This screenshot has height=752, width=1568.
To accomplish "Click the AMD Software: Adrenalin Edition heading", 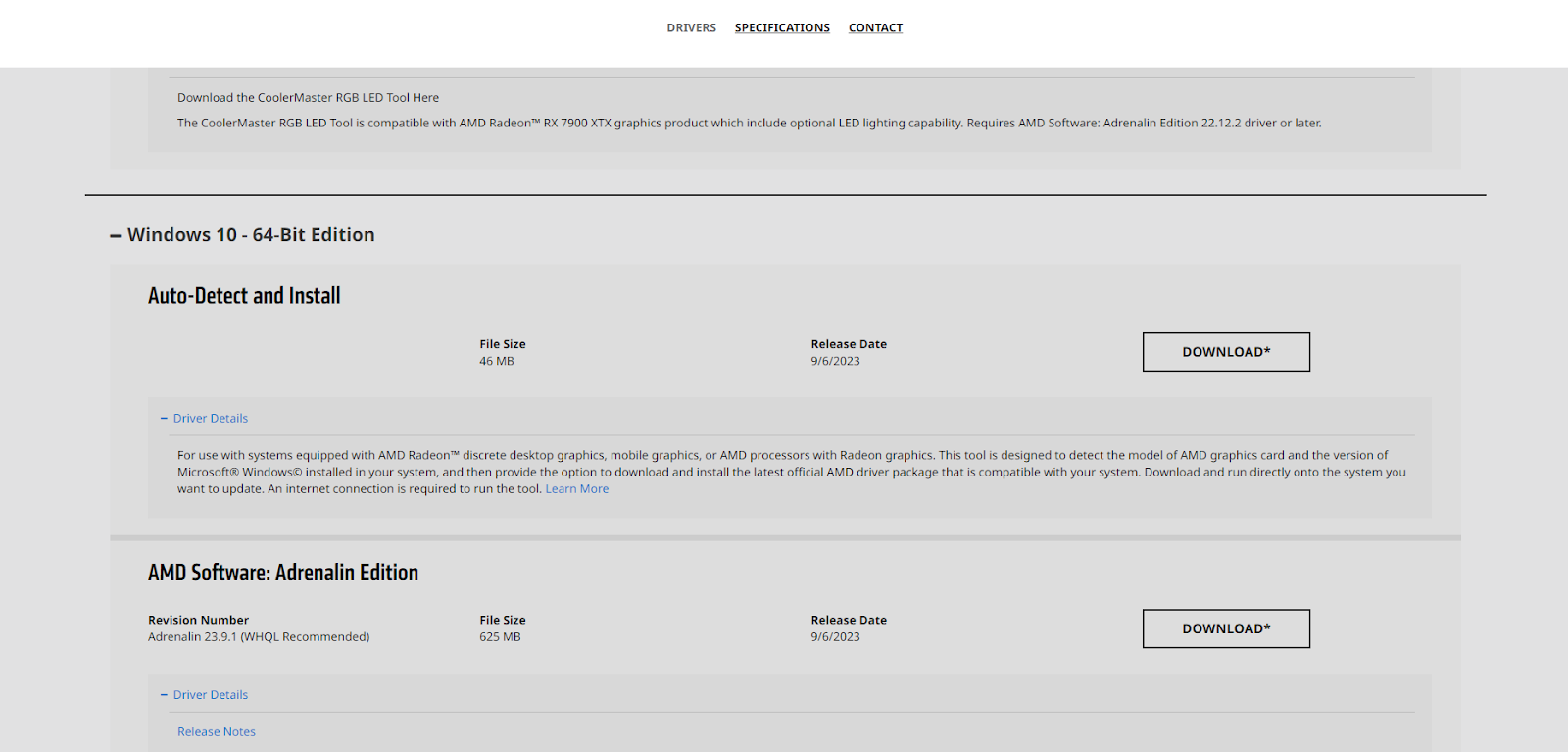I will coord(283,573).
